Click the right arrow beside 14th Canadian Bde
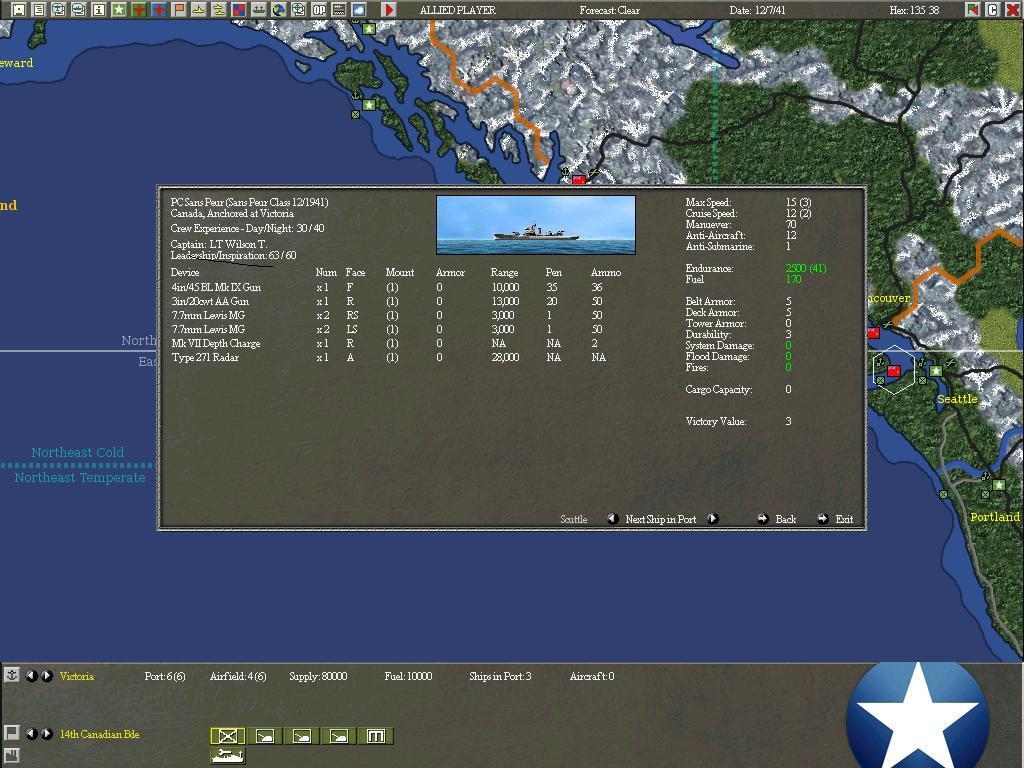1024x768 pixels. 47,733
